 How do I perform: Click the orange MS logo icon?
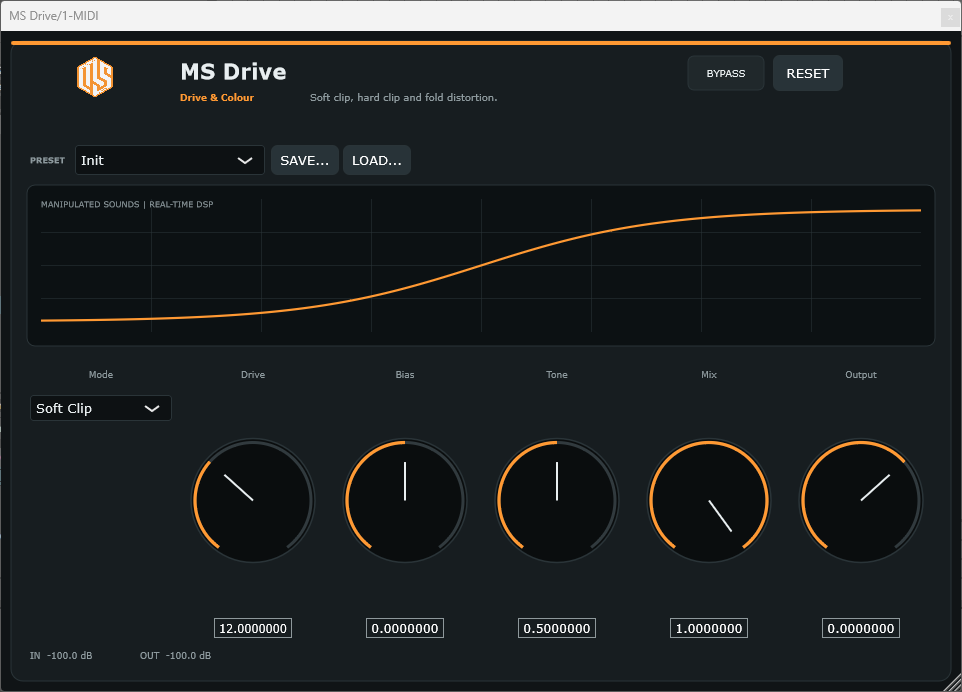point(95,77)
